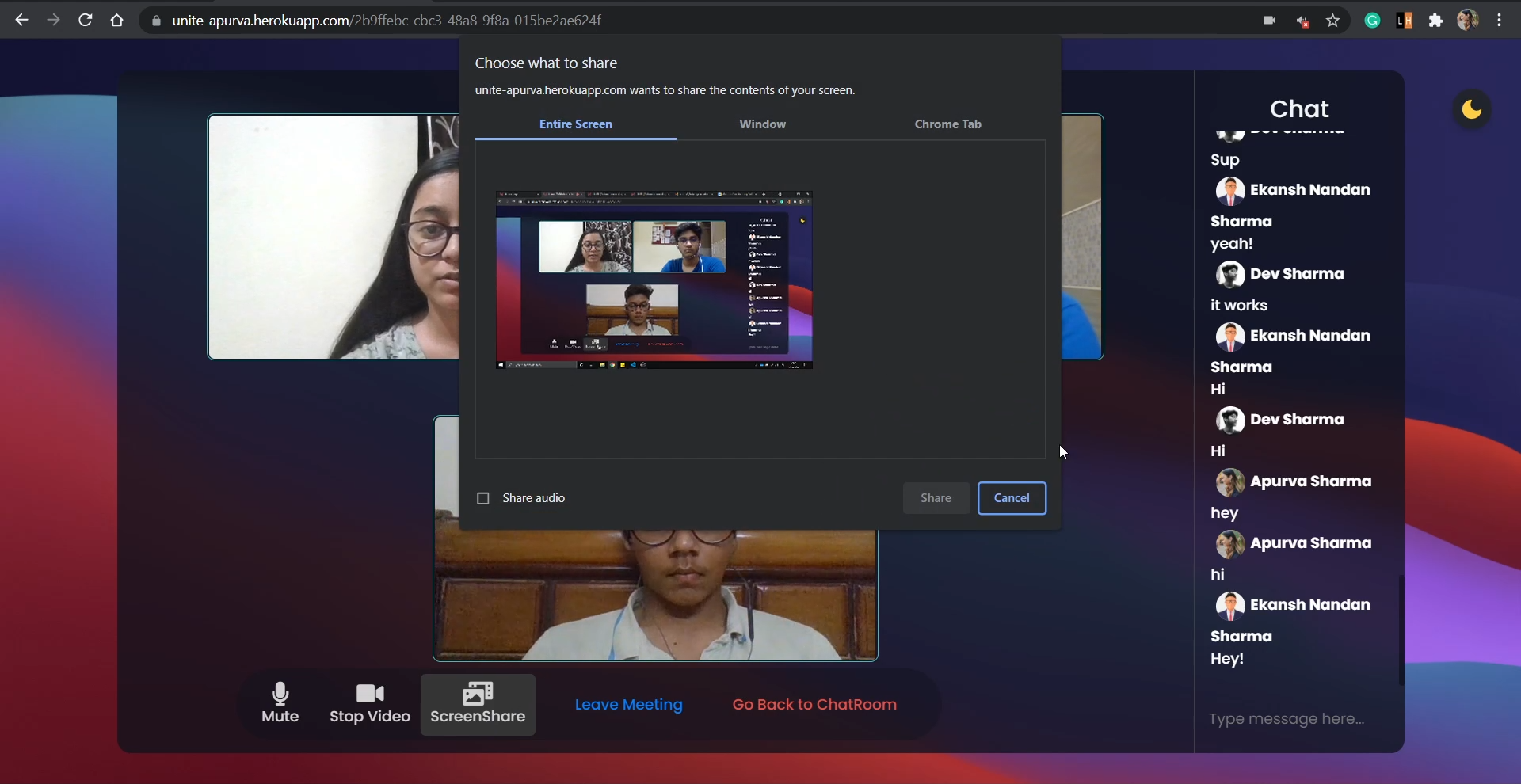Select the entire screen preview thumbnail
Image resolution: width=1521 pixels, height=784 pixels.
[654, 280]
